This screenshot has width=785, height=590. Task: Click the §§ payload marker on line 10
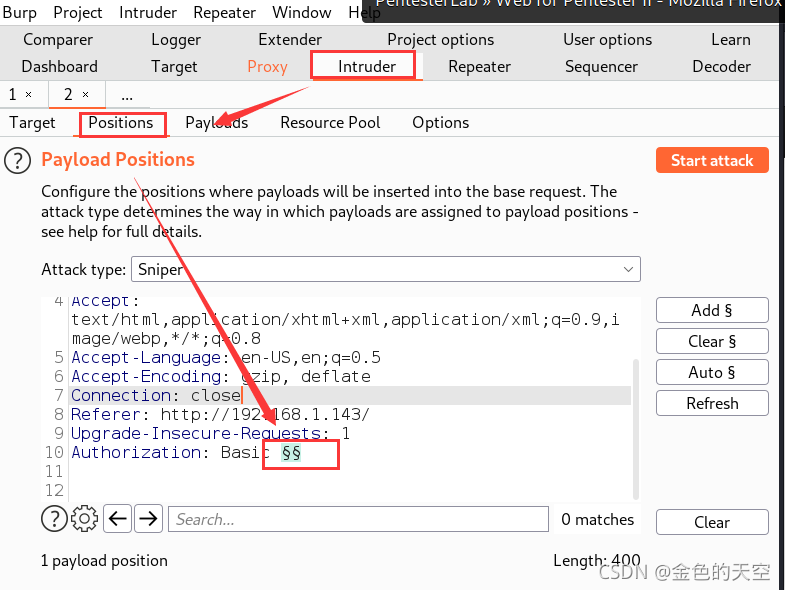pos(291,453)
